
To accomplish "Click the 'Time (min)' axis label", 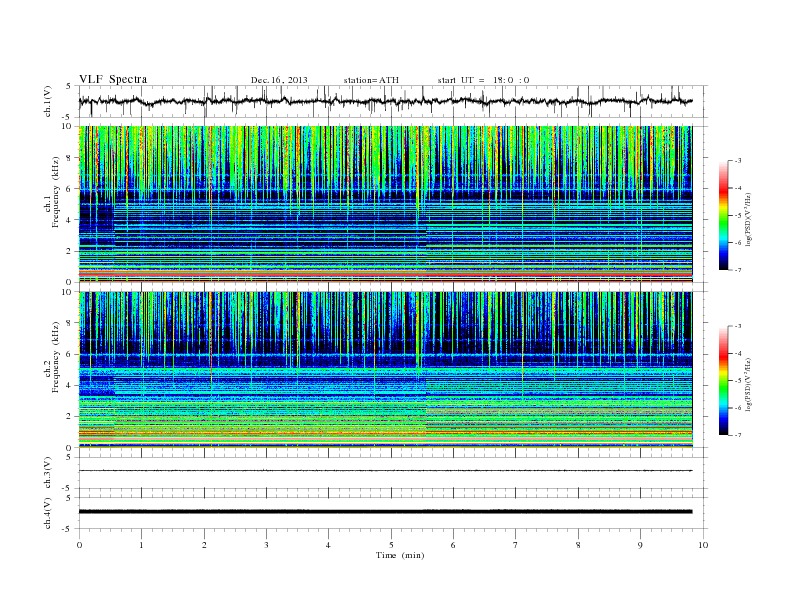I will pyautogui.click(x=400, y=555).
